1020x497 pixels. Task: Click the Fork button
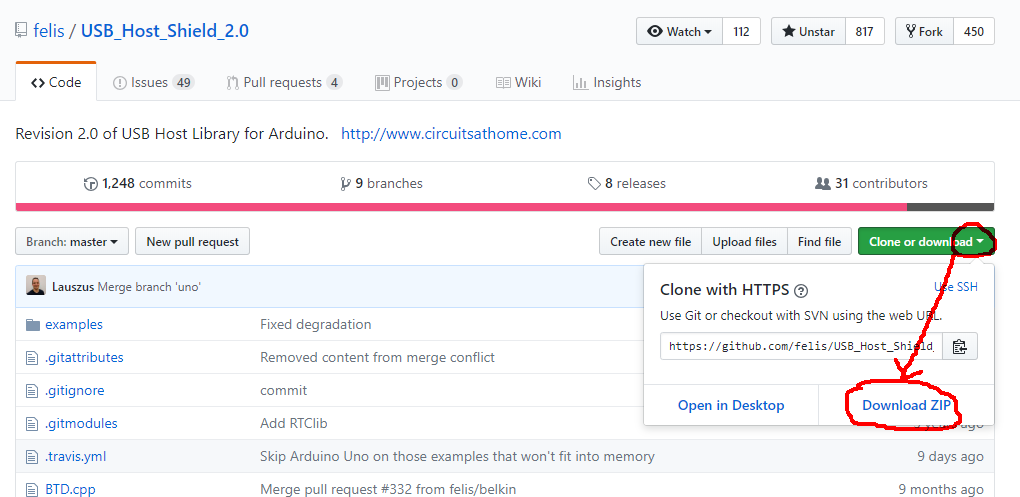pos(924,31)
